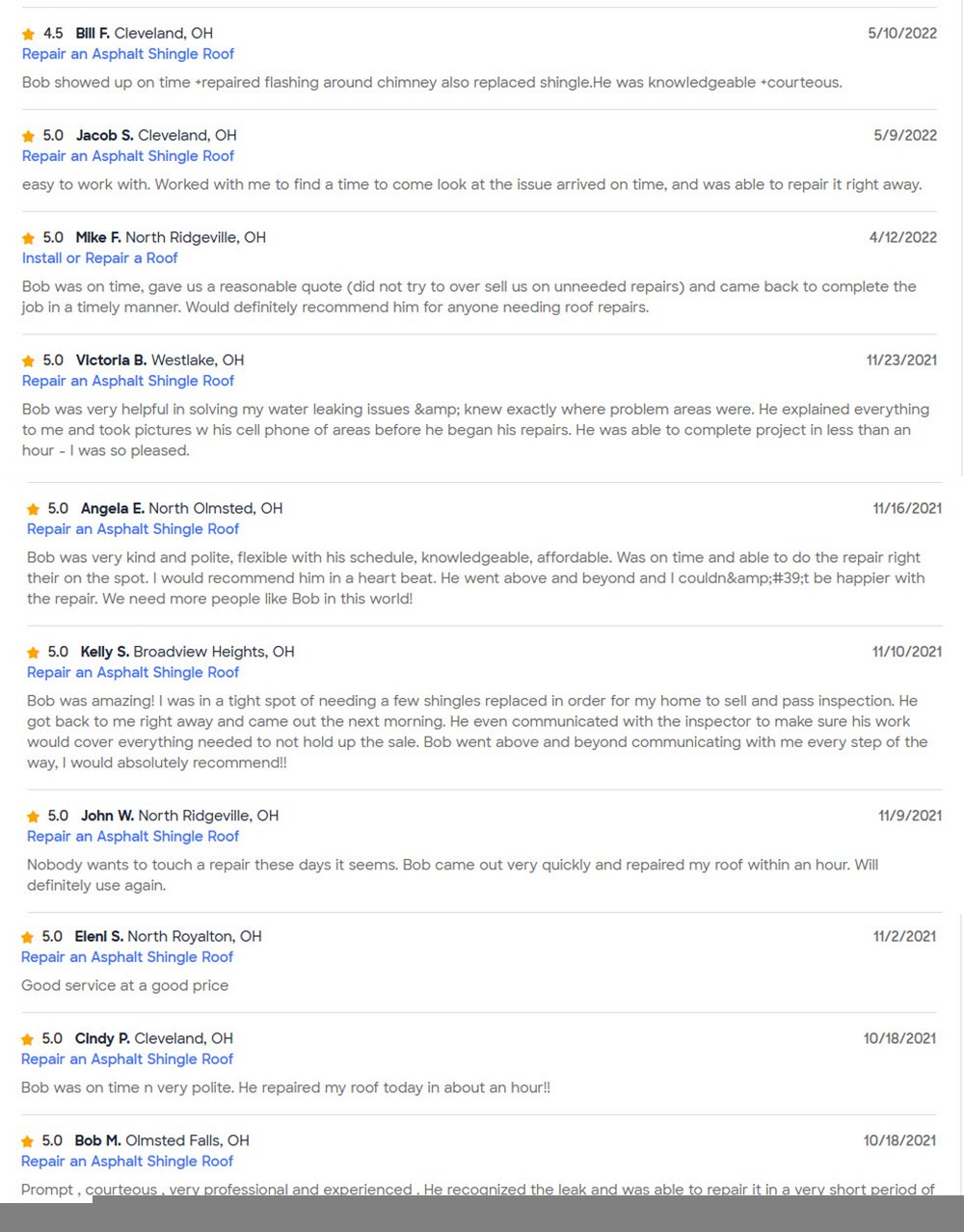The height and width of the screenshot is (1232, 964).
Task: Click the star icon on Eleni S.'s review
Action: (28, 938)
